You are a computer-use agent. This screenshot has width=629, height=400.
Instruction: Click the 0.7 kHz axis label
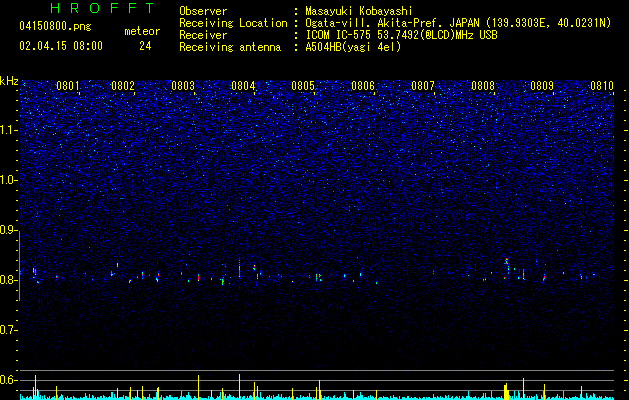[8, 330]
